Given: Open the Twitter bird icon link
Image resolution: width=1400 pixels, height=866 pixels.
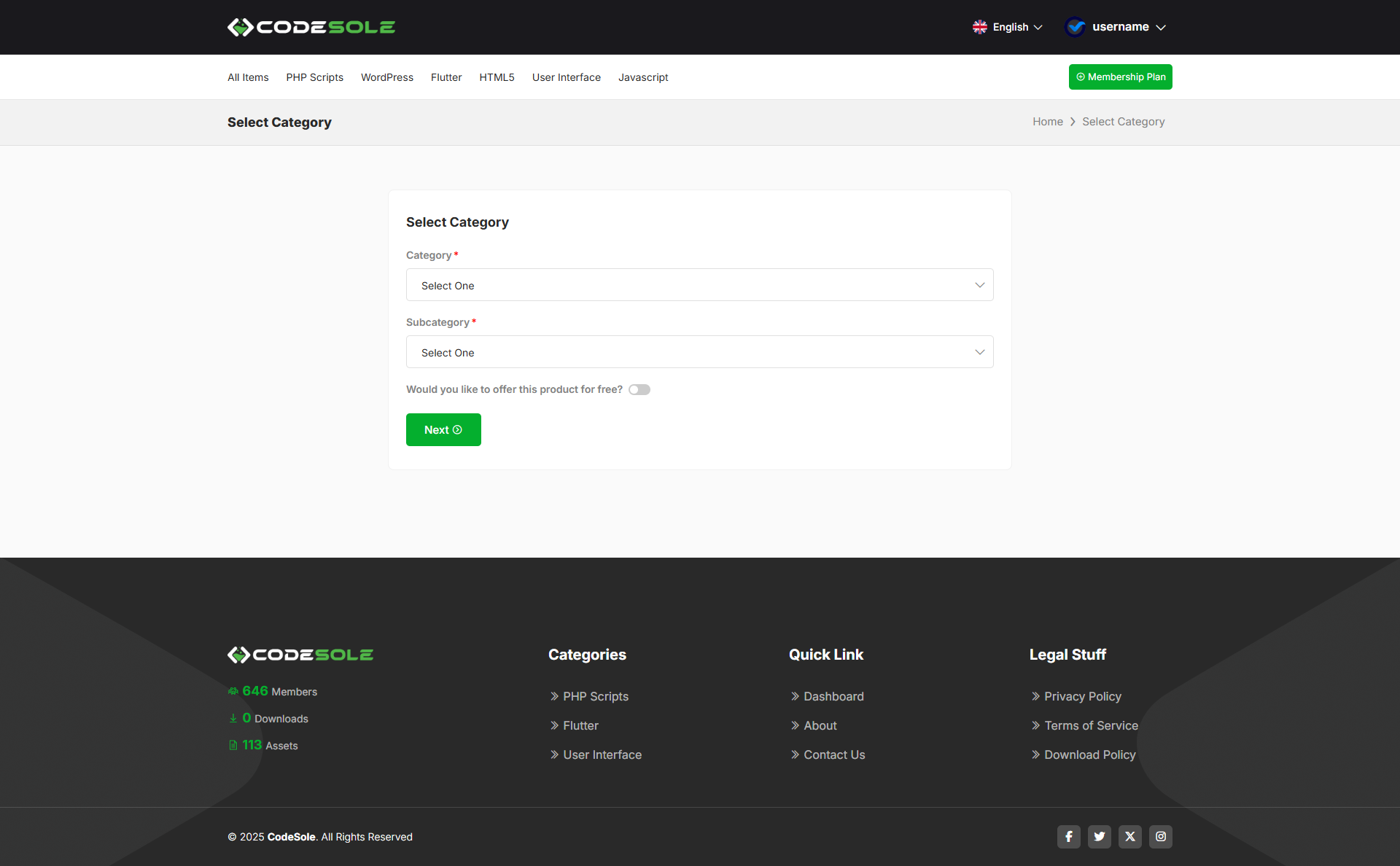Looking at the screenshot, I should (1099, 836).
